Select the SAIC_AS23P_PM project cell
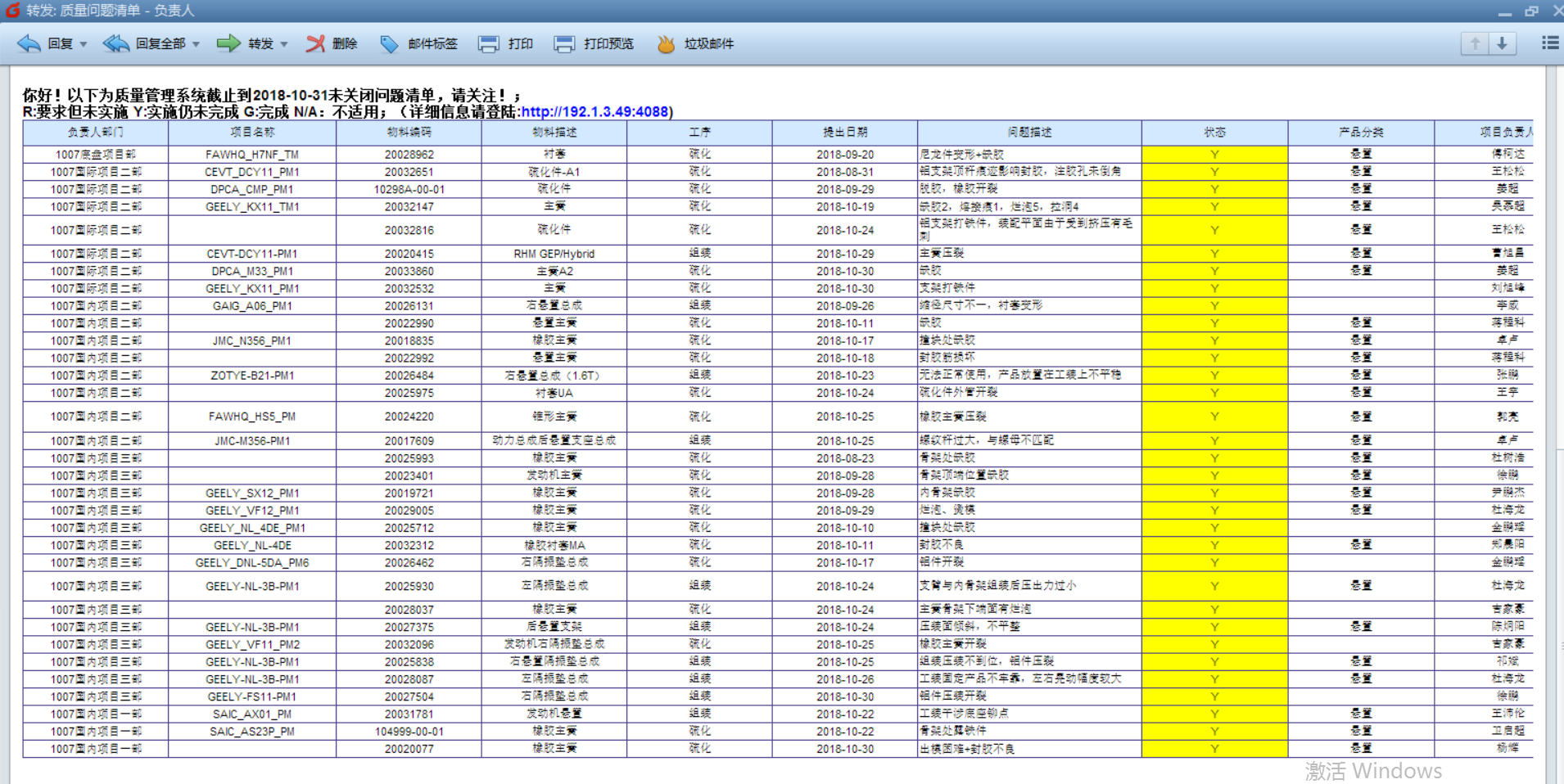This screenshot has height=784, width=1564. (252, 732)
